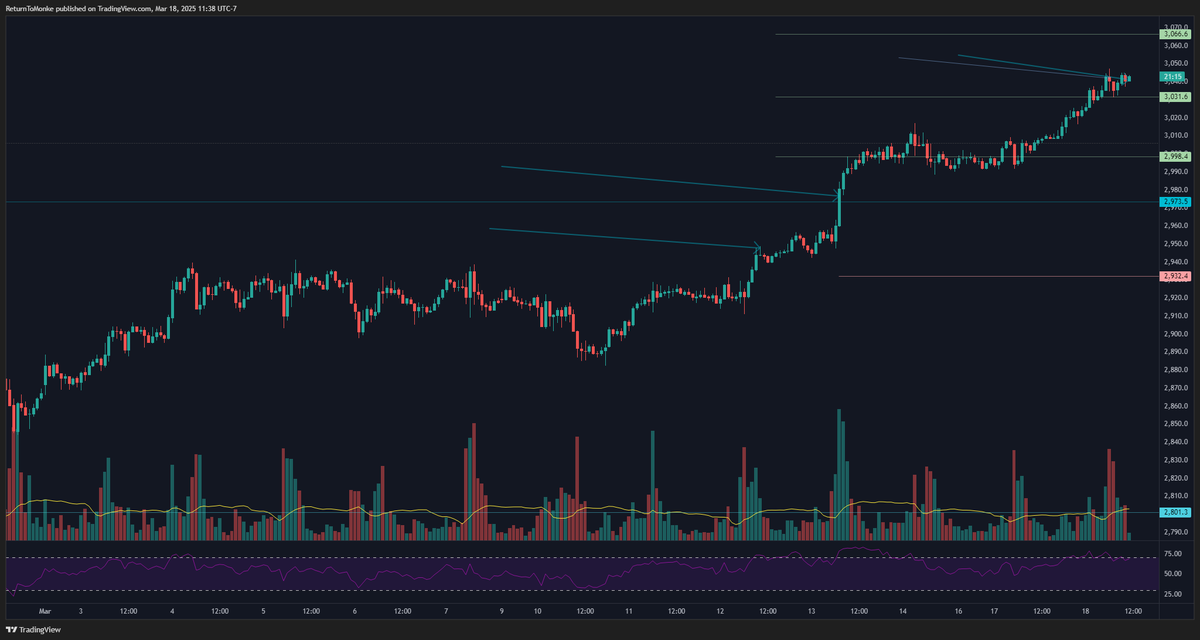This screenshot has width=1200, height=640.
Task: Click day 13 on the time axis
Action: coord(812,610)
